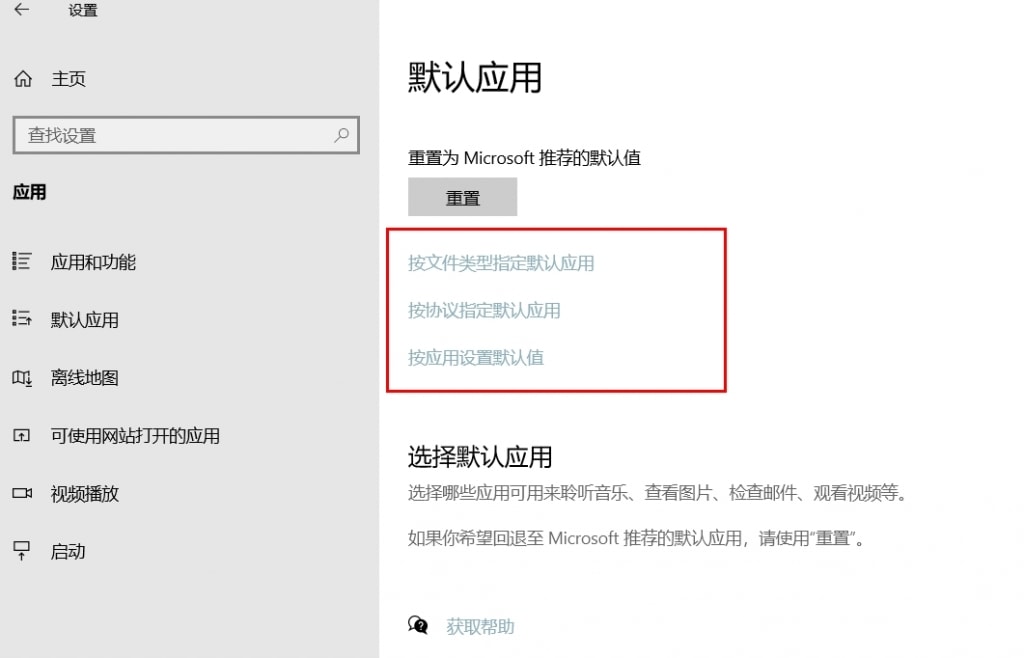This screenshot has width=1024, height=658.
Task: Click the 主页 home icon
Action: click(x=23, y=79)
